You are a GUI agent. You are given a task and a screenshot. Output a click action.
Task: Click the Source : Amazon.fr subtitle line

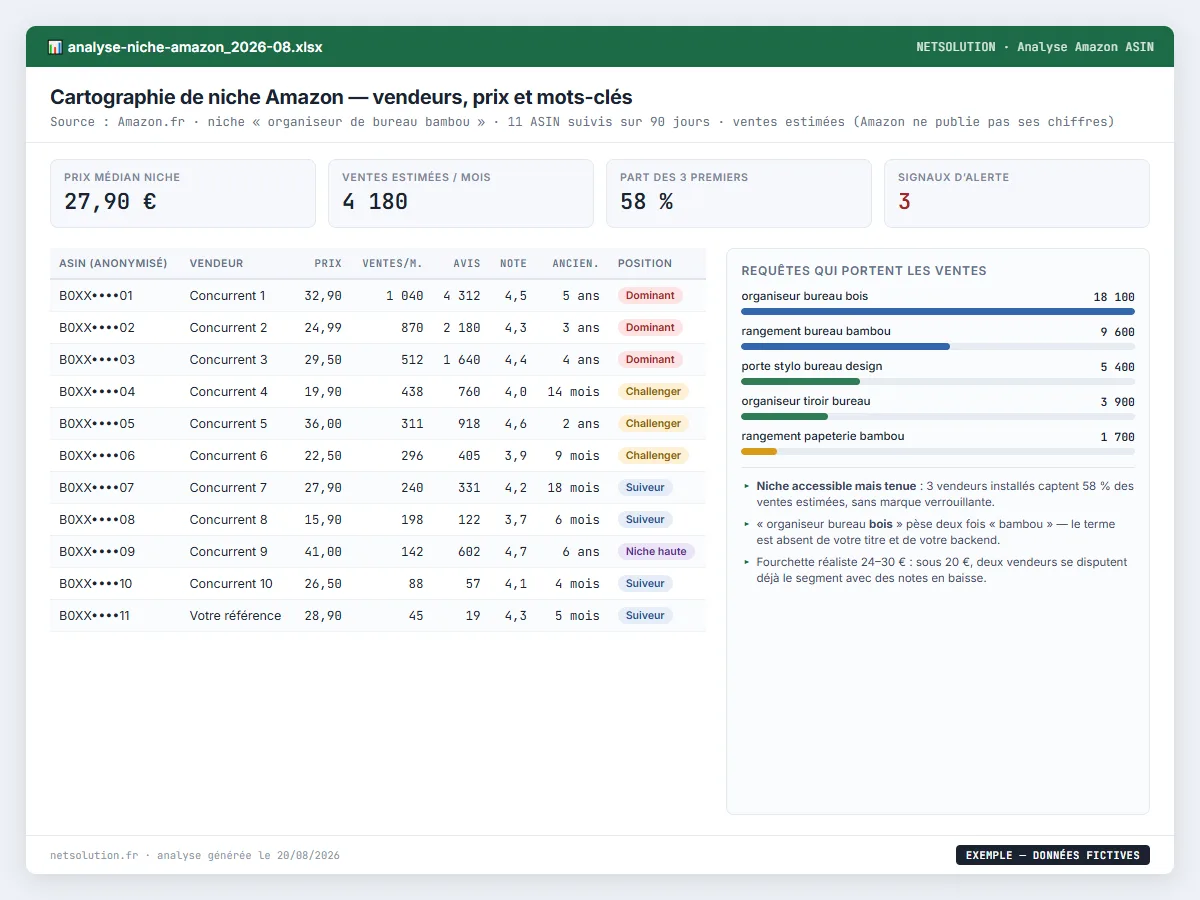(x=582, y=122)
